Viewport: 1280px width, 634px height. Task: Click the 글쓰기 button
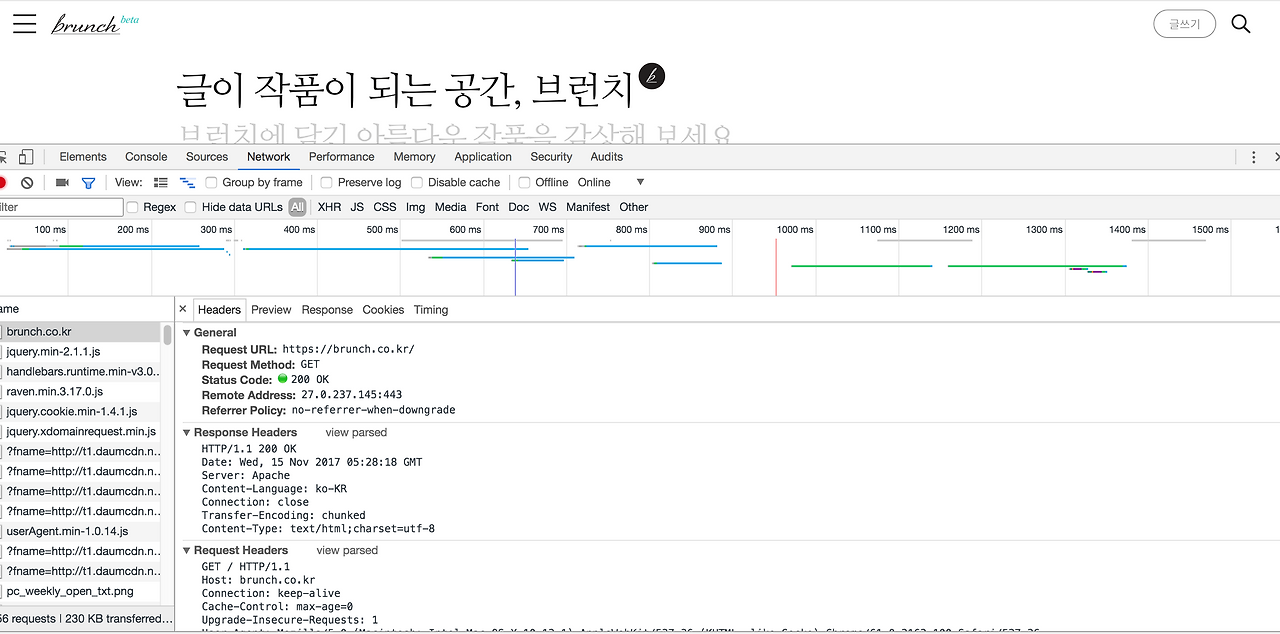1184,23
